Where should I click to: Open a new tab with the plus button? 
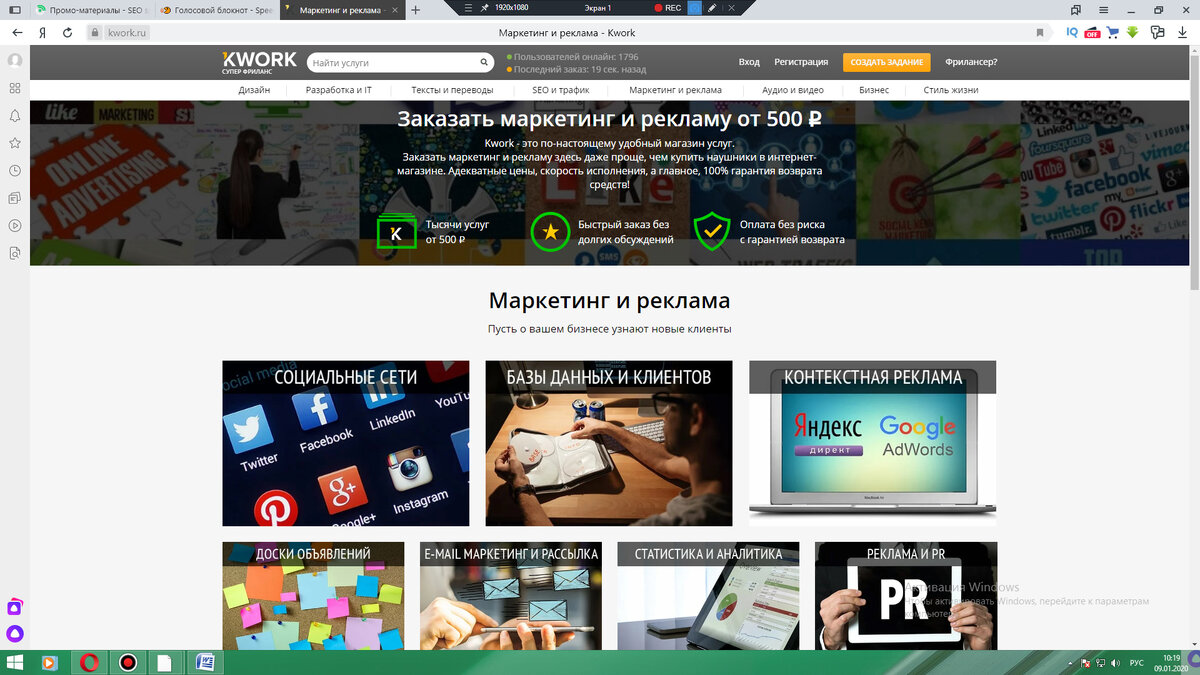click(x=416, y=9)
